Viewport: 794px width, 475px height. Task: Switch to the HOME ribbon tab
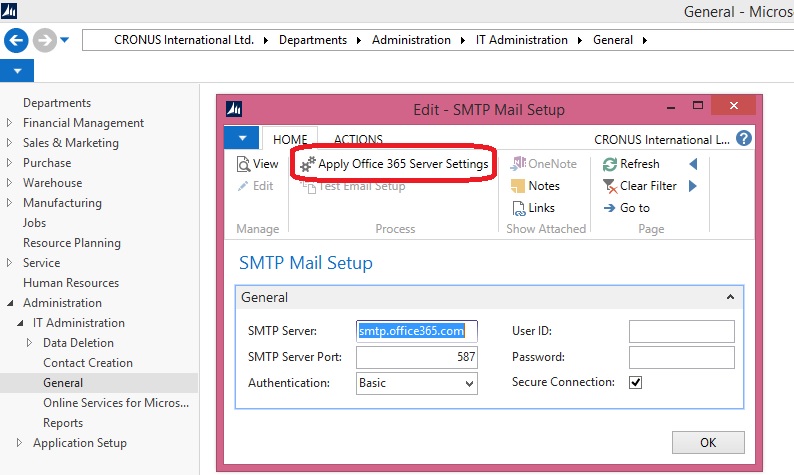tap(290, 139)
